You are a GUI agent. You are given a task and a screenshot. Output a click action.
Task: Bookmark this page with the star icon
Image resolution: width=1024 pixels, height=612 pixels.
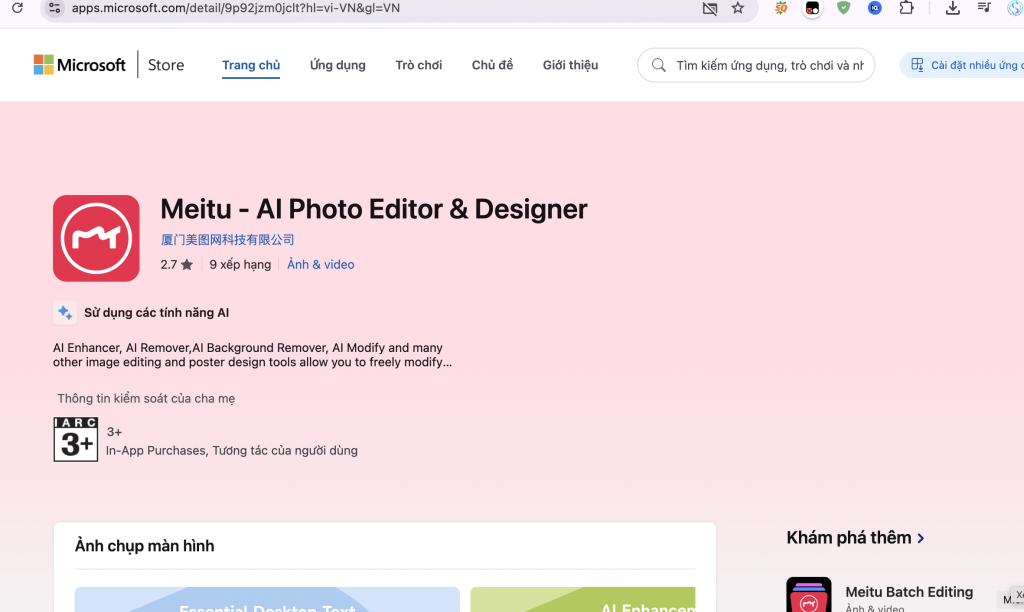click(738, 8)
